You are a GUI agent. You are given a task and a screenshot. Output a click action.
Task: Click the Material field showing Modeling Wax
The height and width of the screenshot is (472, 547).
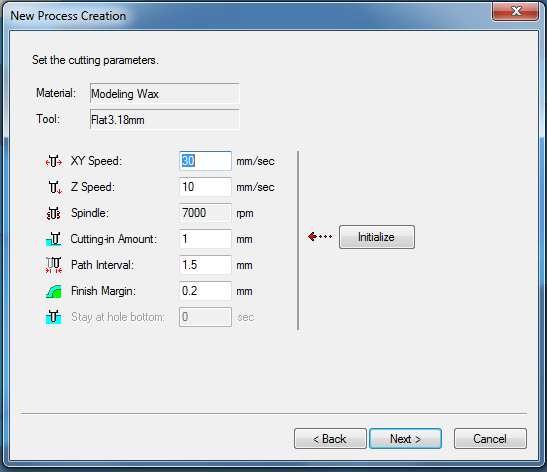pyautogui.click(x=164, y=93)
